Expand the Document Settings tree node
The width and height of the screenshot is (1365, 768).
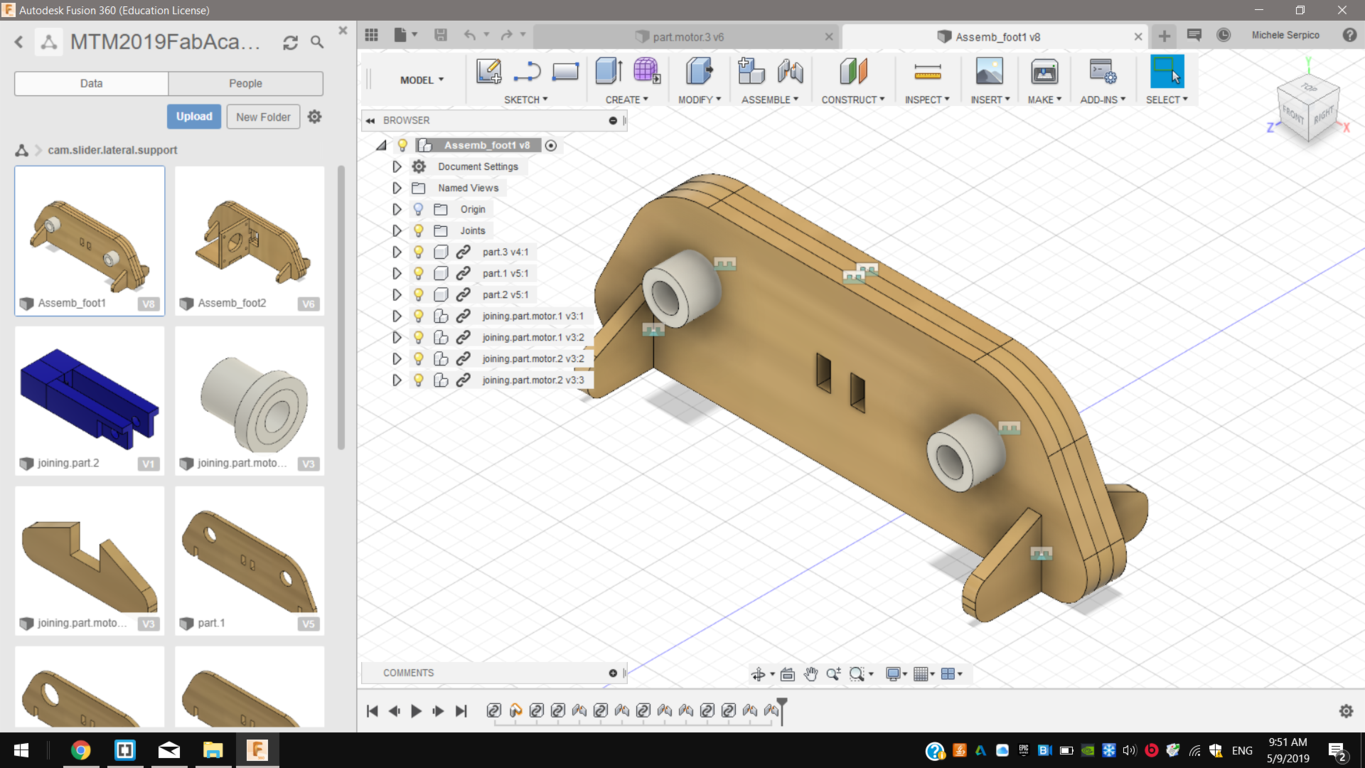click(x=397, y=167)
